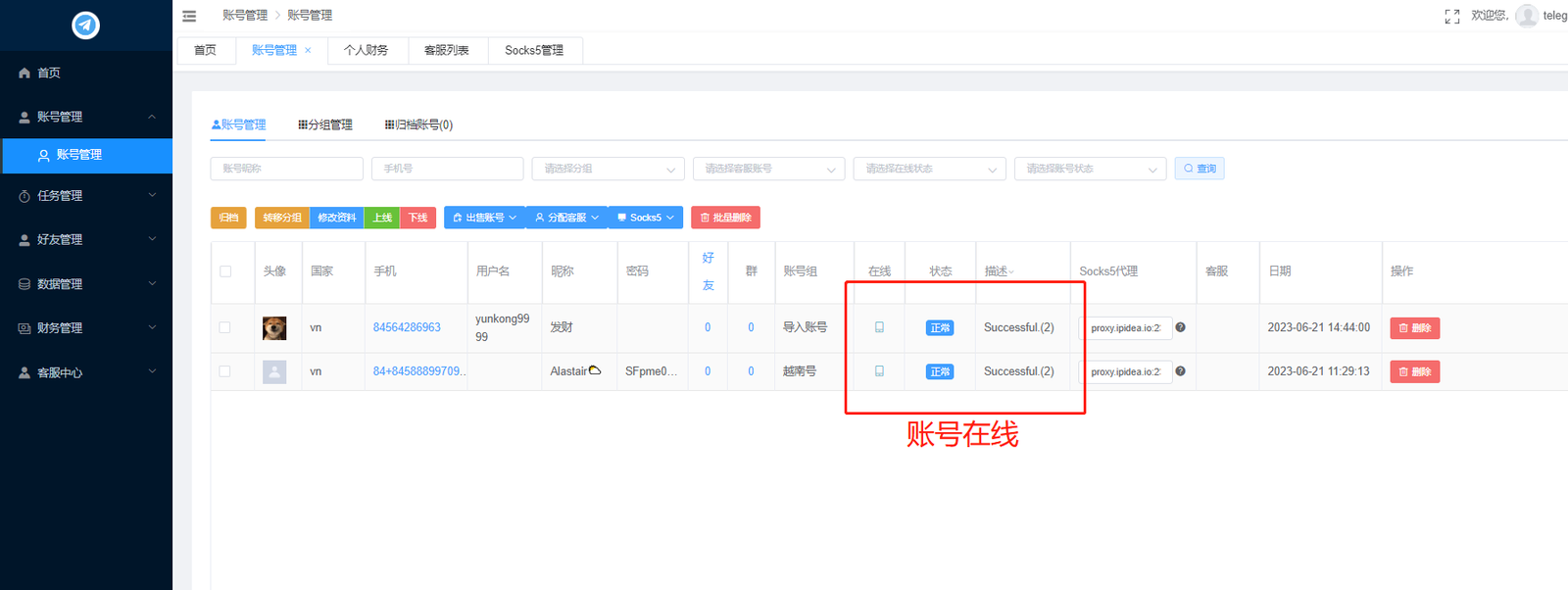1568x590 pixels.
Task: Toggle the hamburger menu collapse icon
Action: [x=189, y=16]
